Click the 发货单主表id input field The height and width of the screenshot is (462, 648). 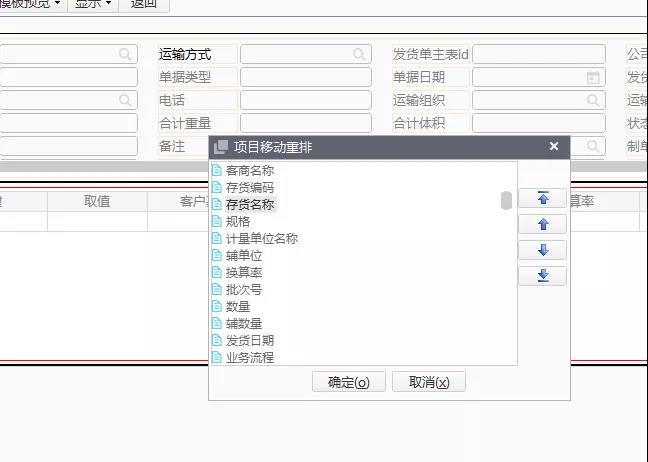538,54
